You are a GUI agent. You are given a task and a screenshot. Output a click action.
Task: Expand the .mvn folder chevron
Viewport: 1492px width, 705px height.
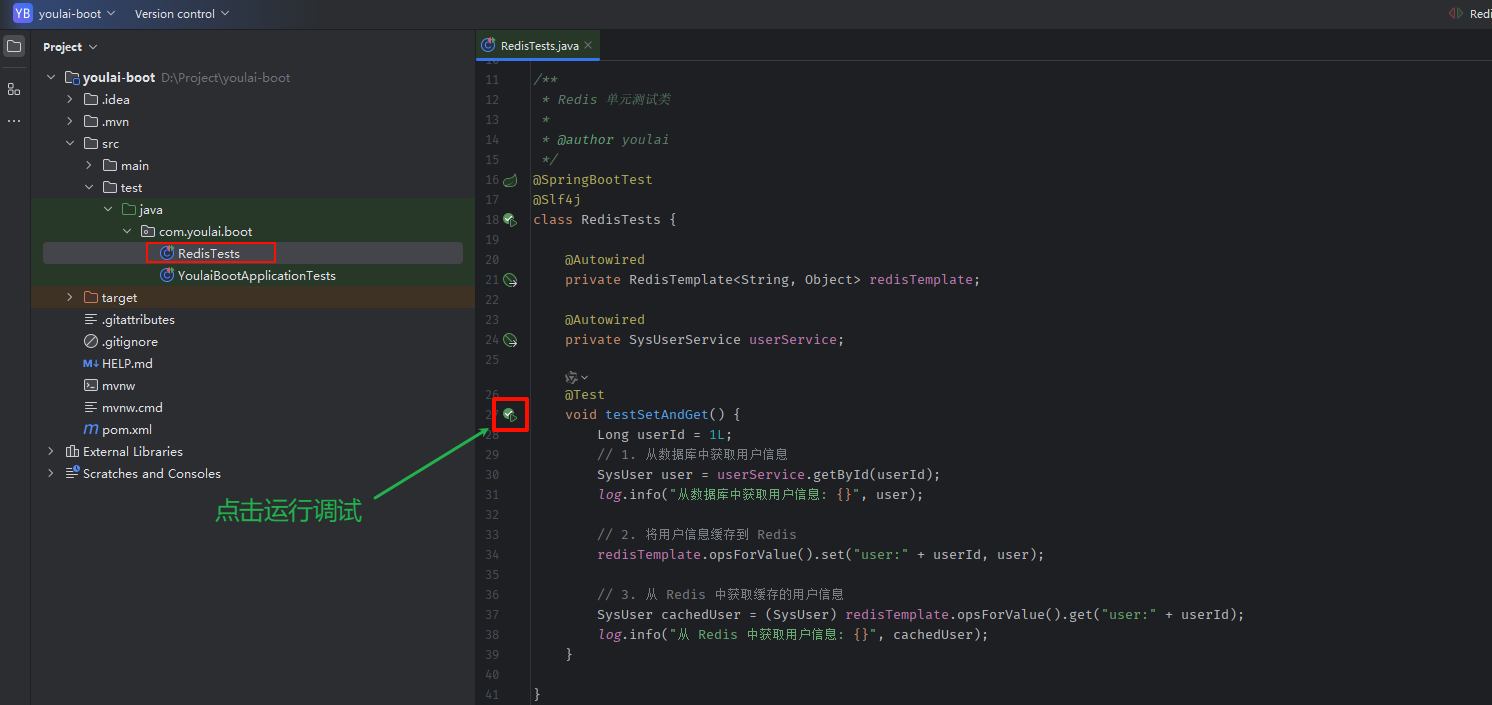pyautogui.click(x=70, y=122)
